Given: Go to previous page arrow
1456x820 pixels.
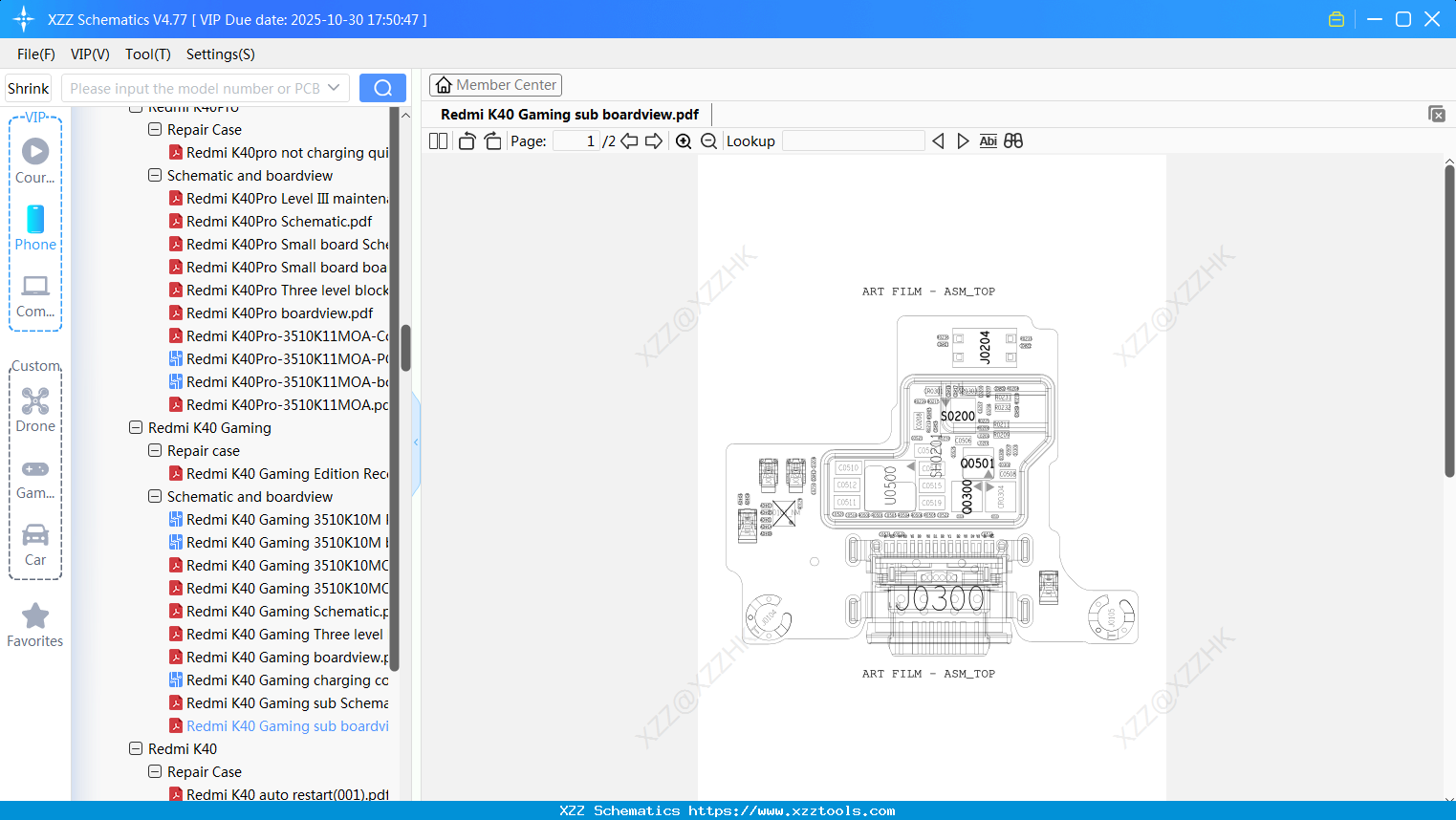Looking at the screenshot, I should 629,141.
